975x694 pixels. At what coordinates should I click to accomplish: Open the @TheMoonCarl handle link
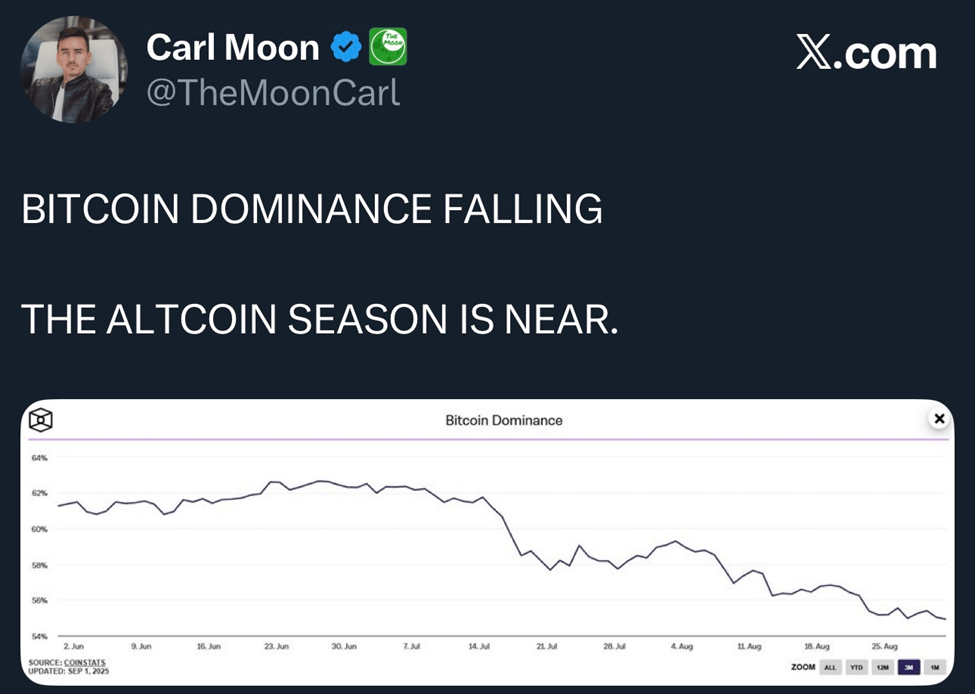click(273, 93)
